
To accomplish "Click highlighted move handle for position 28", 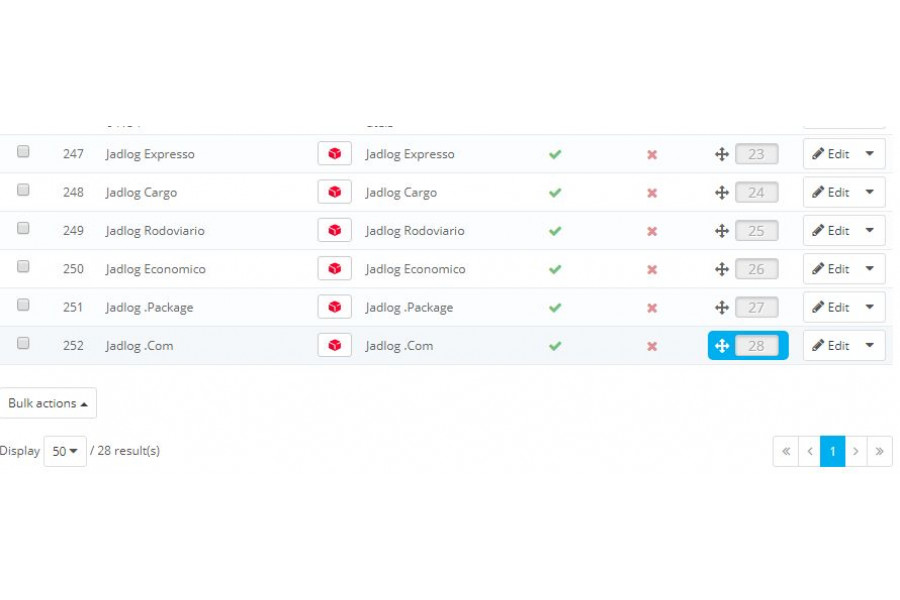I will coord(722,346).
